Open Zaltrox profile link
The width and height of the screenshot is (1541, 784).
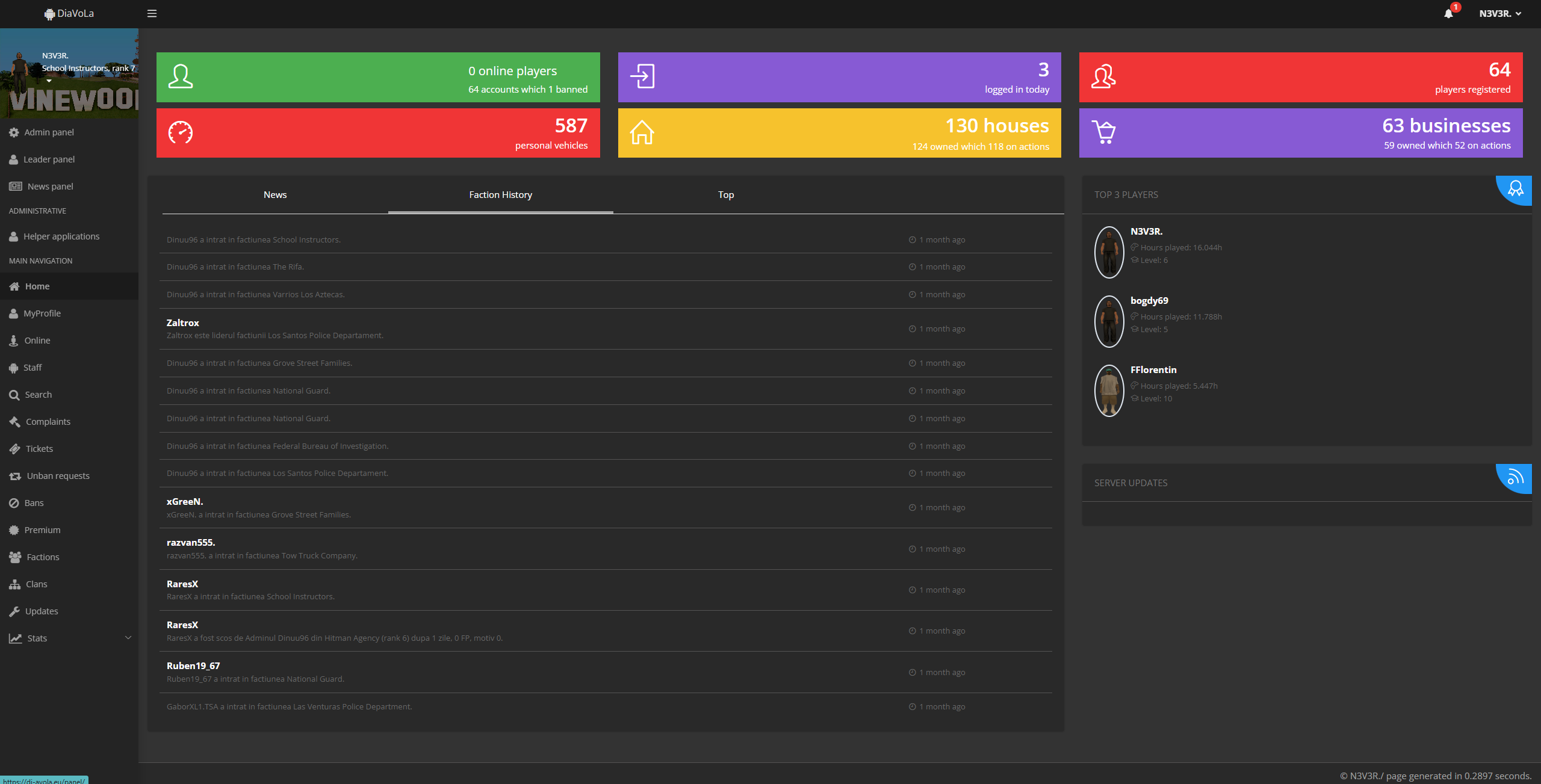pos(182,323)
